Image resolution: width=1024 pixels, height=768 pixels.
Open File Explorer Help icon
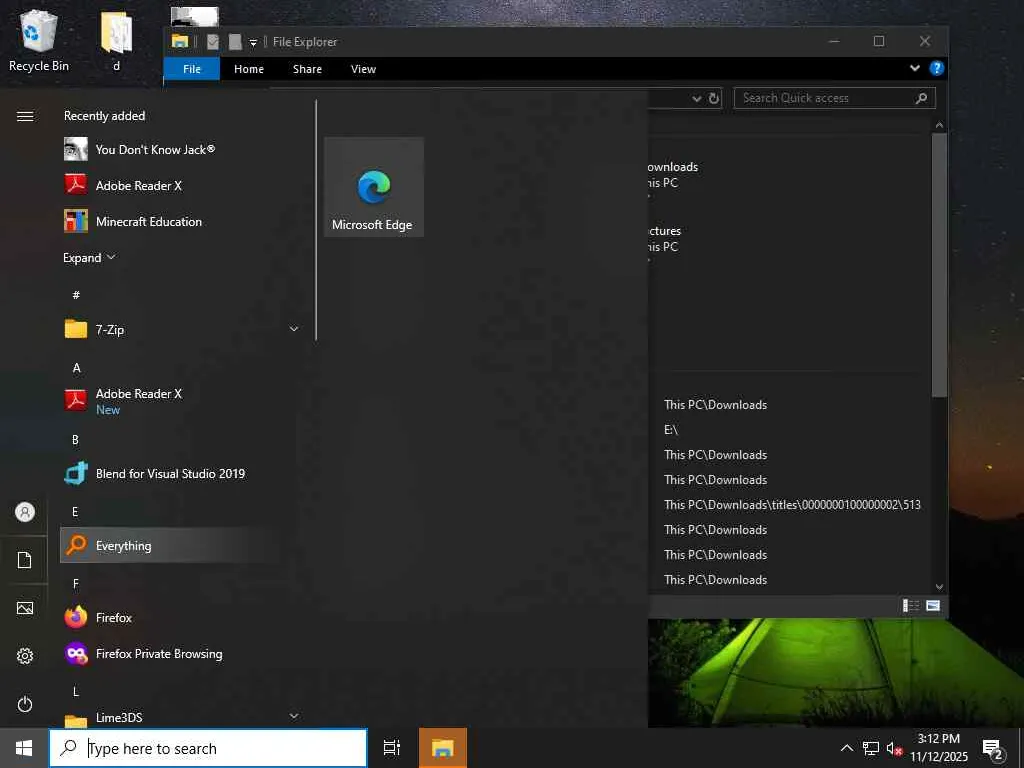point(936,68)
